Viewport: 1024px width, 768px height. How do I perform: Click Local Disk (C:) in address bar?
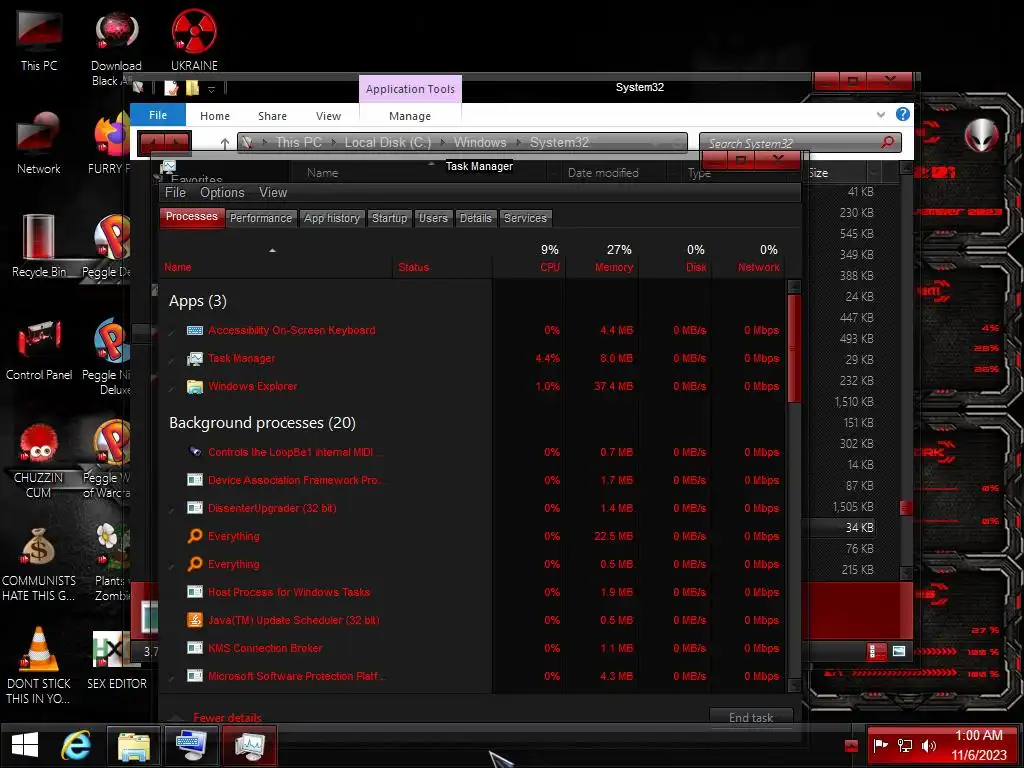[387, 142]
